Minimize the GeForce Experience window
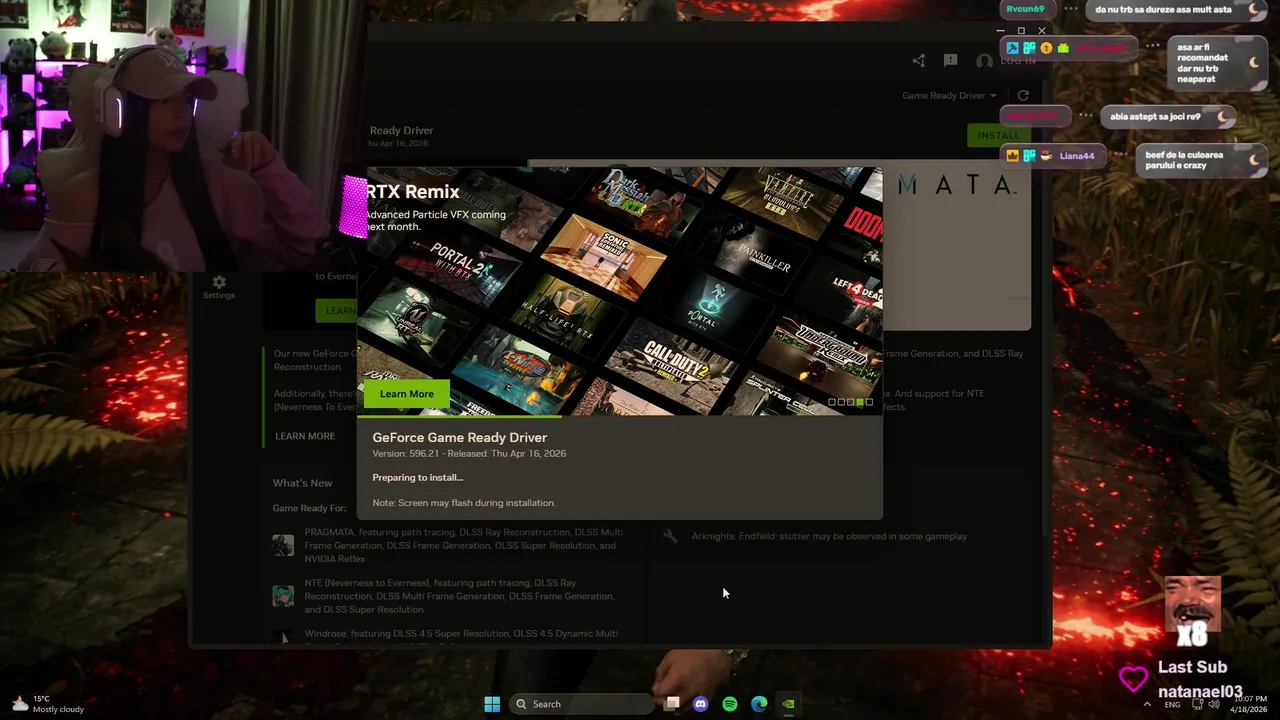This screenshot has width=1280, height=720. [1001, 31]
